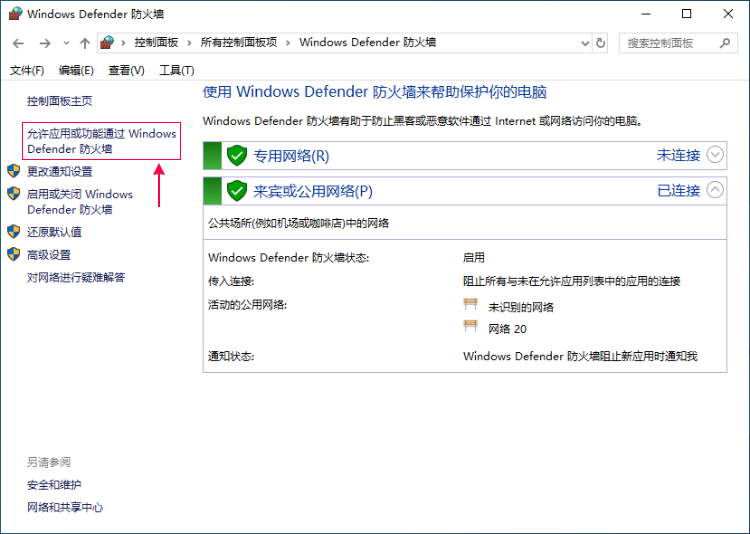Image resolution: width=750 pixels, height=534 pixels.
Task: Go forward using the forward arrow
Action: point(45,44)
